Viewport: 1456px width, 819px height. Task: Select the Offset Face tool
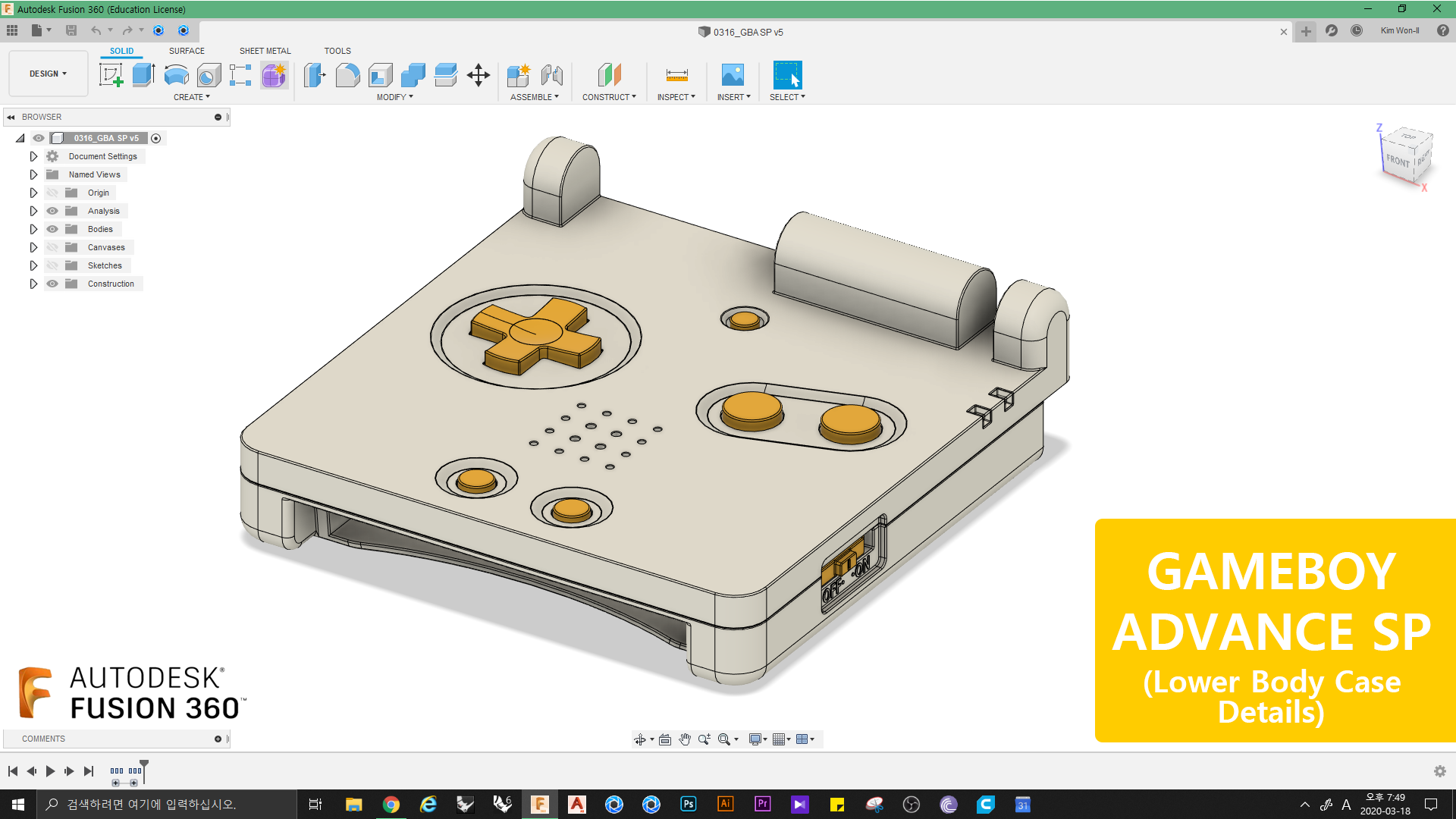pyautogui.click(x=446, y=75)
